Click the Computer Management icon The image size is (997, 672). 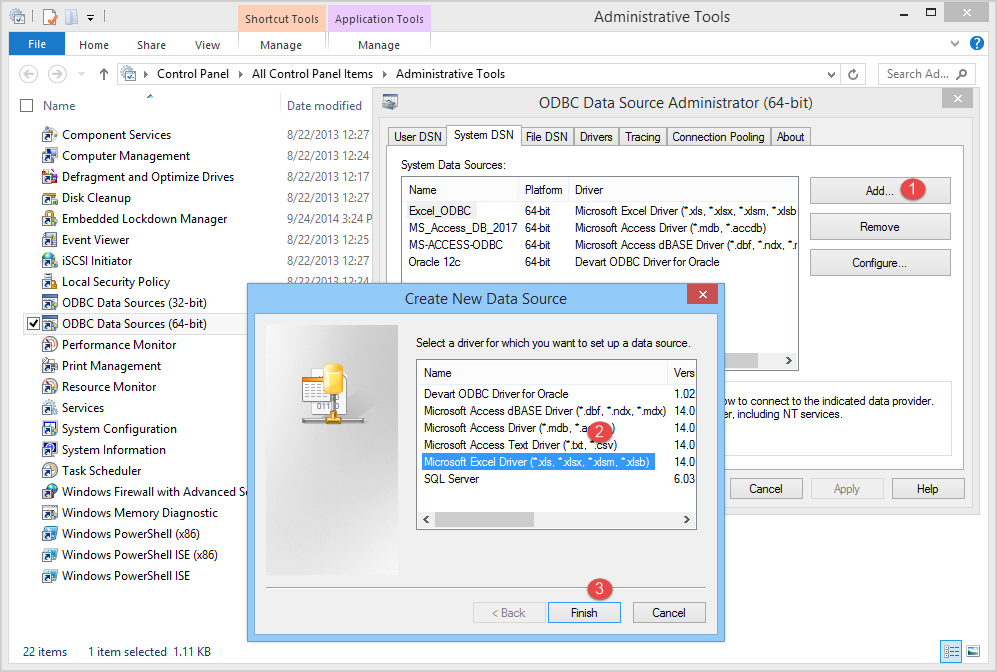point(50,156)
